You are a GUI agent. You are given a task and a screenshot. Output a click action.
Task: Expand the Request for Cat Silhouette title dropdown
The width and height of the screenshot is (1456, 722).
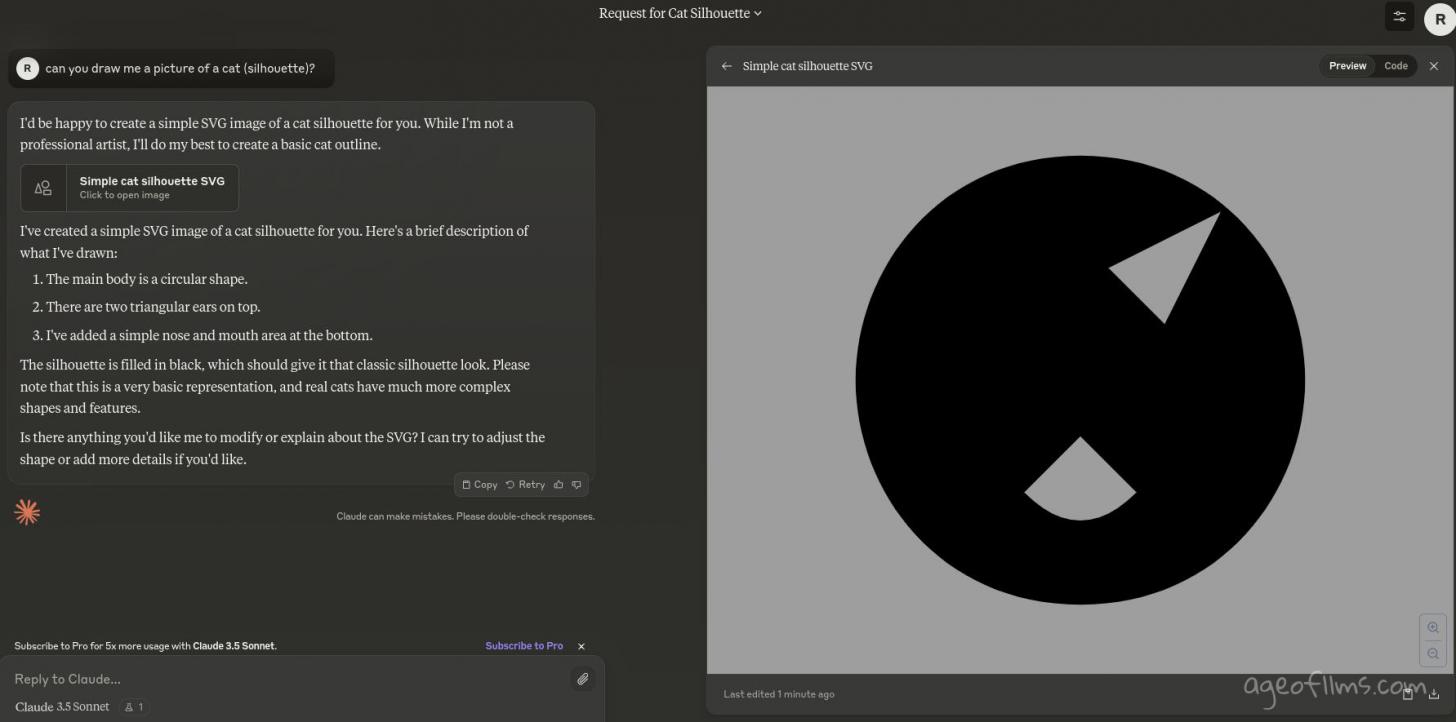(x=680, y=13)
